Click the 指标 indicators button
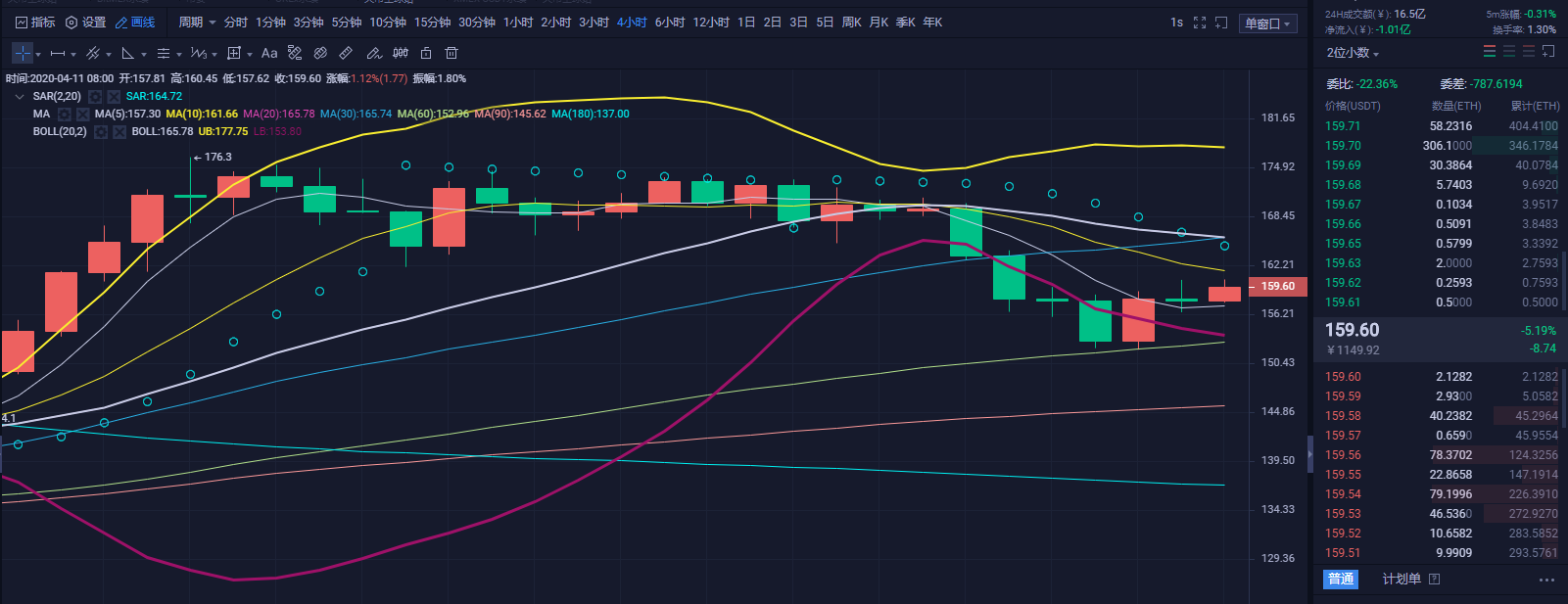The height and width of the screenshot is (604, 1568). (x=35, y=23)
